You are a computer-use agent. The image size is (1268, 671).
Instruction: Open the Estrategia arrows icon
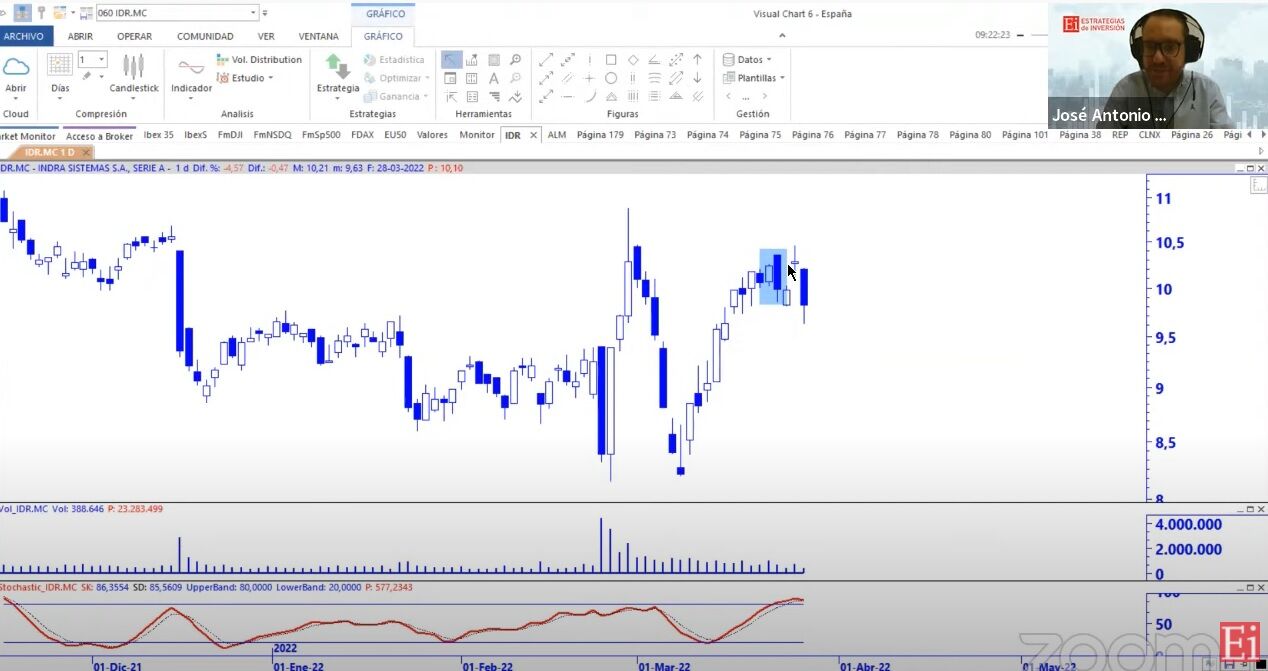[338, 66]
